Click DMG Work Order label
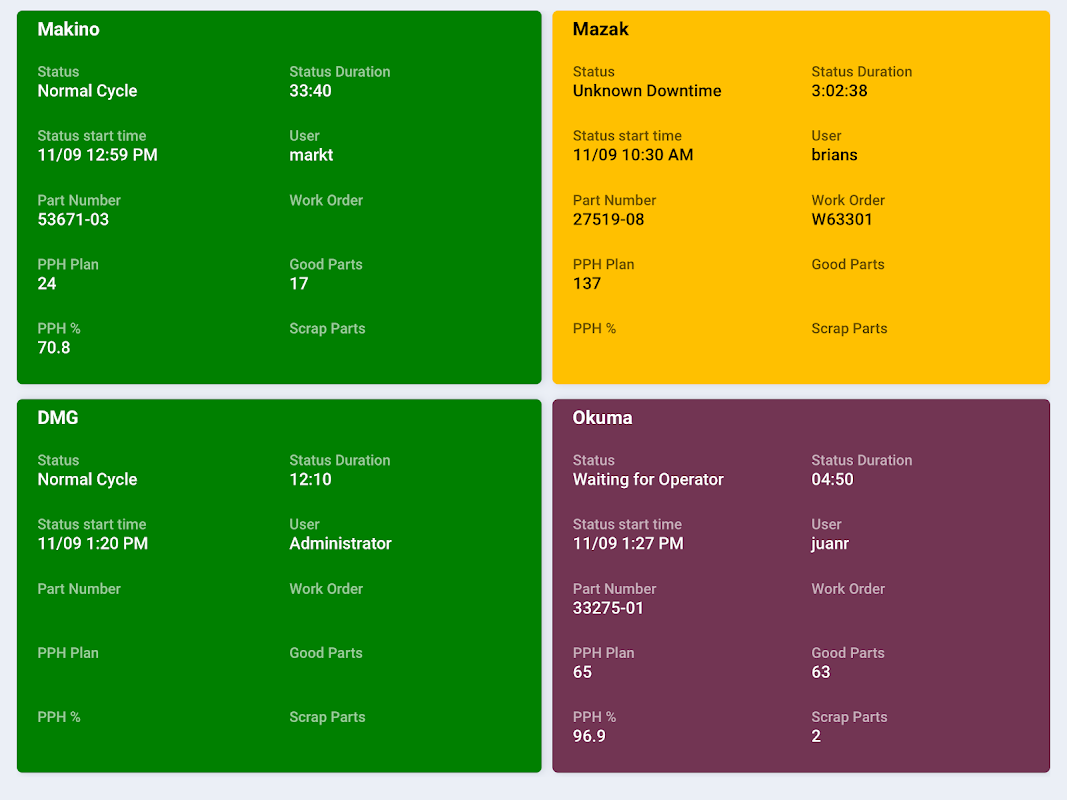The width and height of the screenshot is (1067, 800). pos(326,589)
